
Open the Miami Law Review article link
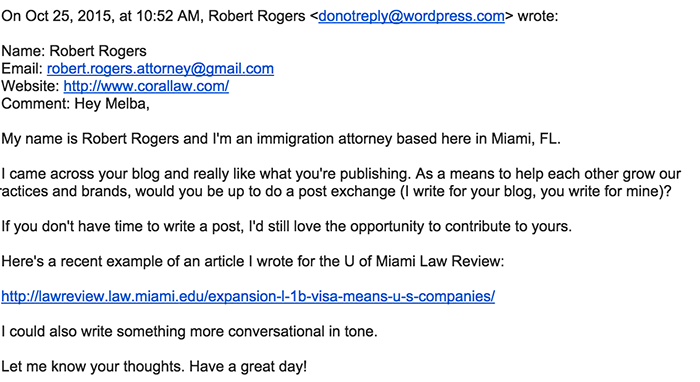point(248,296)
